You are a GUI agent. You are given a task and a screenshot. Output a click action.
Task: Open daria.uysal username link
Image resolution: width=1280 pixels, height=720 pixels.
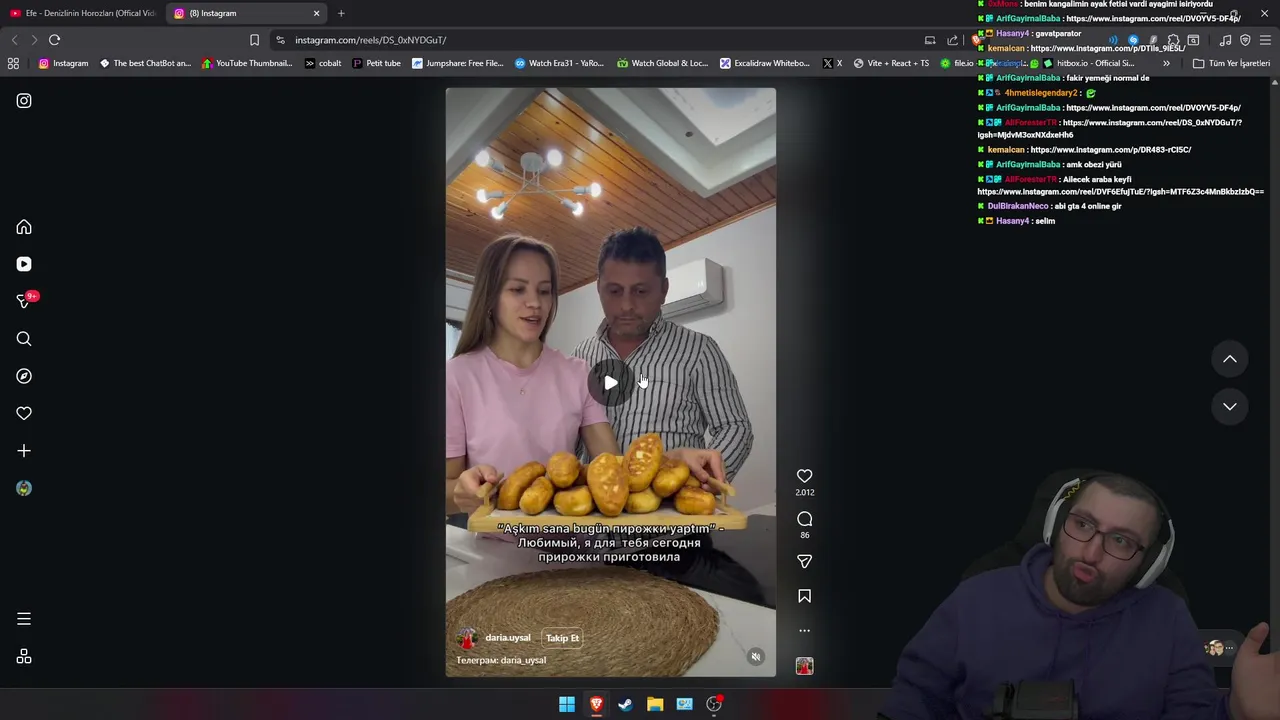click(x=508, y=638)
